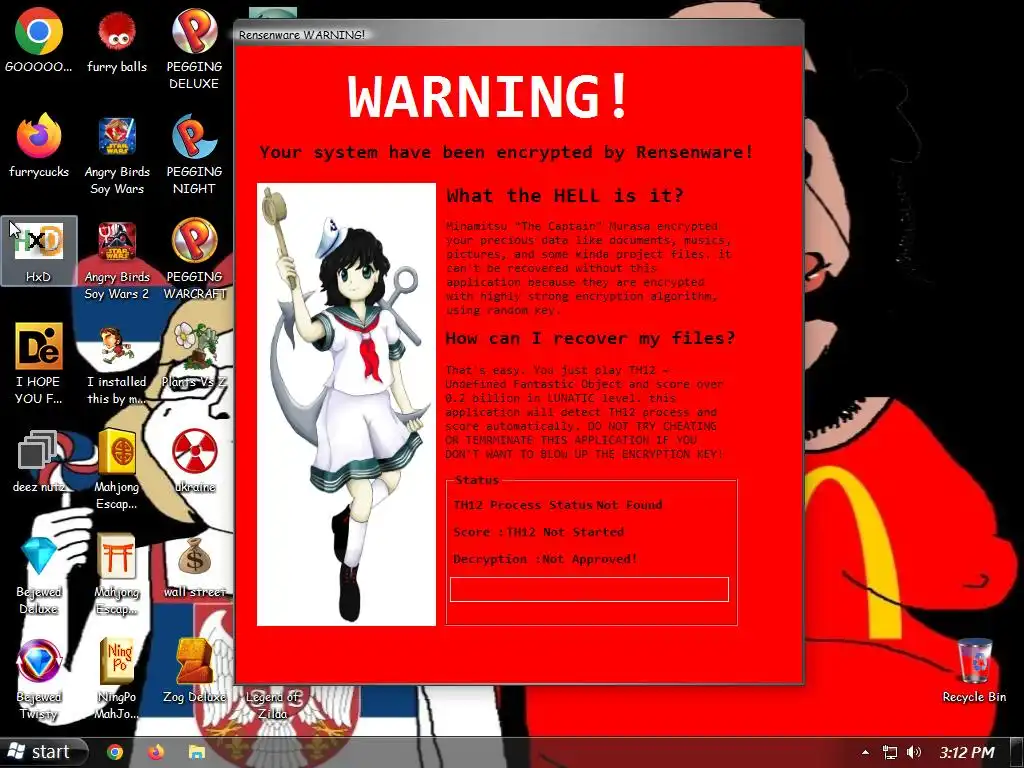1024x768 pixels.
Task: Click the 'What the HELL is it?' heading
Action: click(565, 195)
